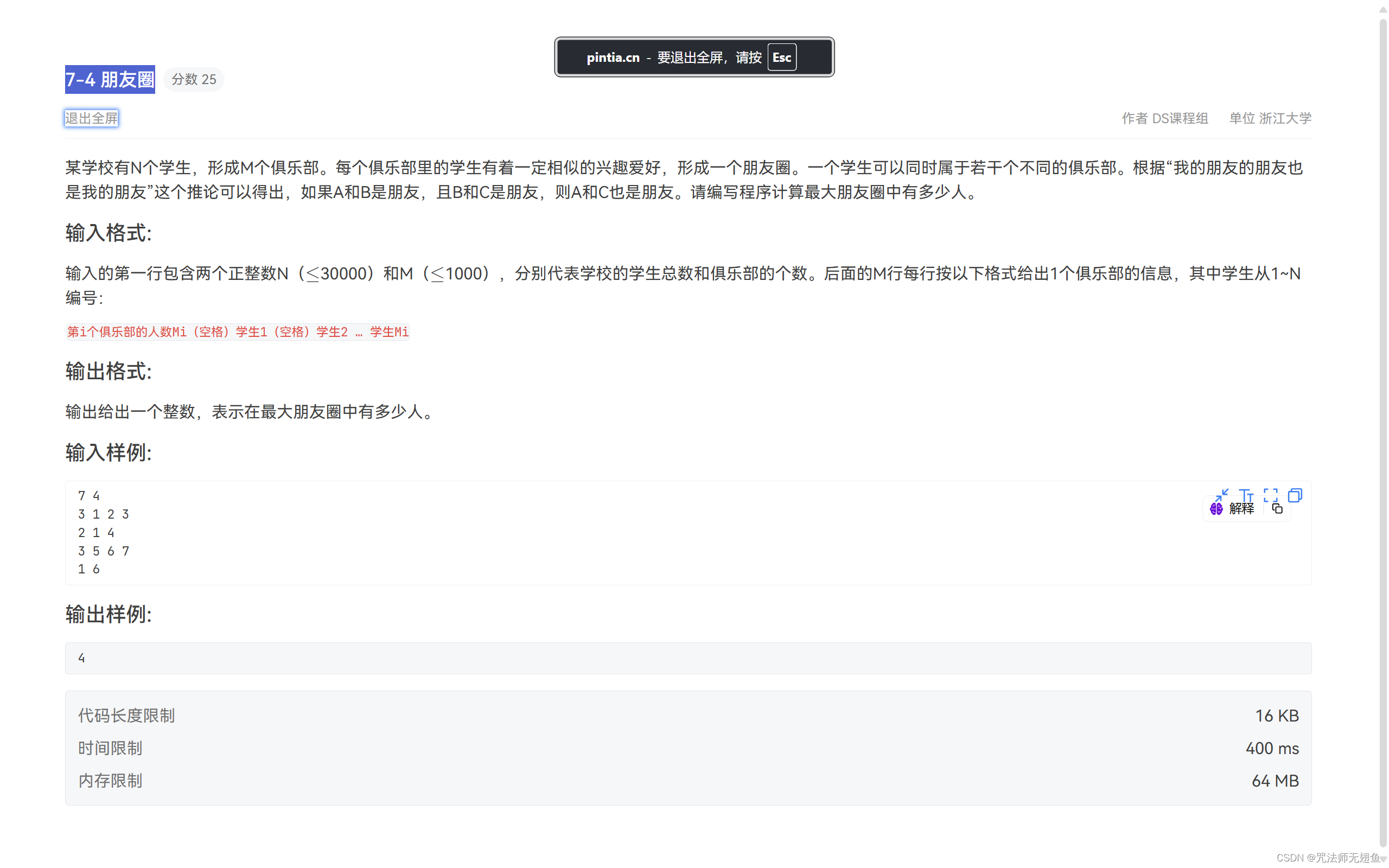Screen dimensions: 1389x868
Task: Click the copy icon inside the 解释 popup
Action: click(1278, 509)
